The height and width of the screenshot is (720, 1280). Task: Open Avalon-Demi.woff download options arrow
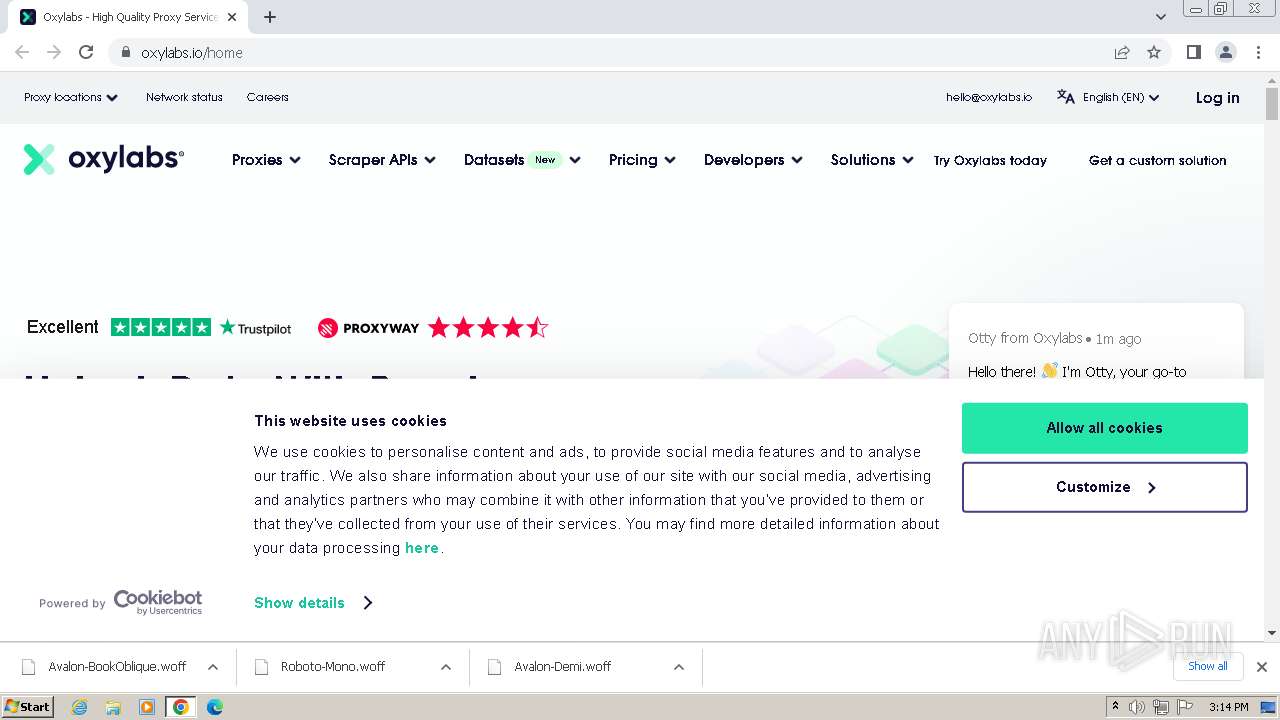[x=679, y=667]
